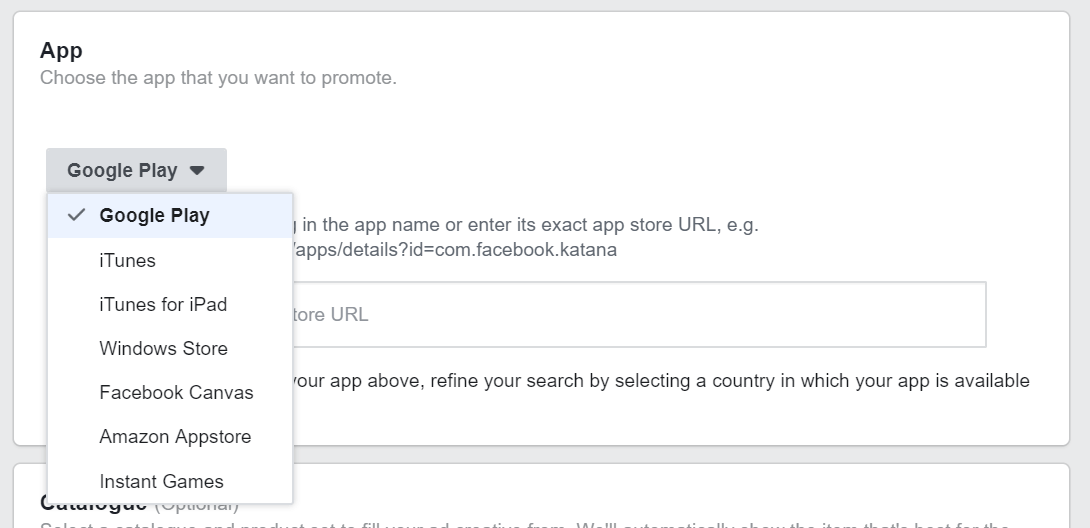The width and height of the screenshot is (1090, 528).
Task: Click the caret arrow beside Google Play
Action: tap(197, 170)
